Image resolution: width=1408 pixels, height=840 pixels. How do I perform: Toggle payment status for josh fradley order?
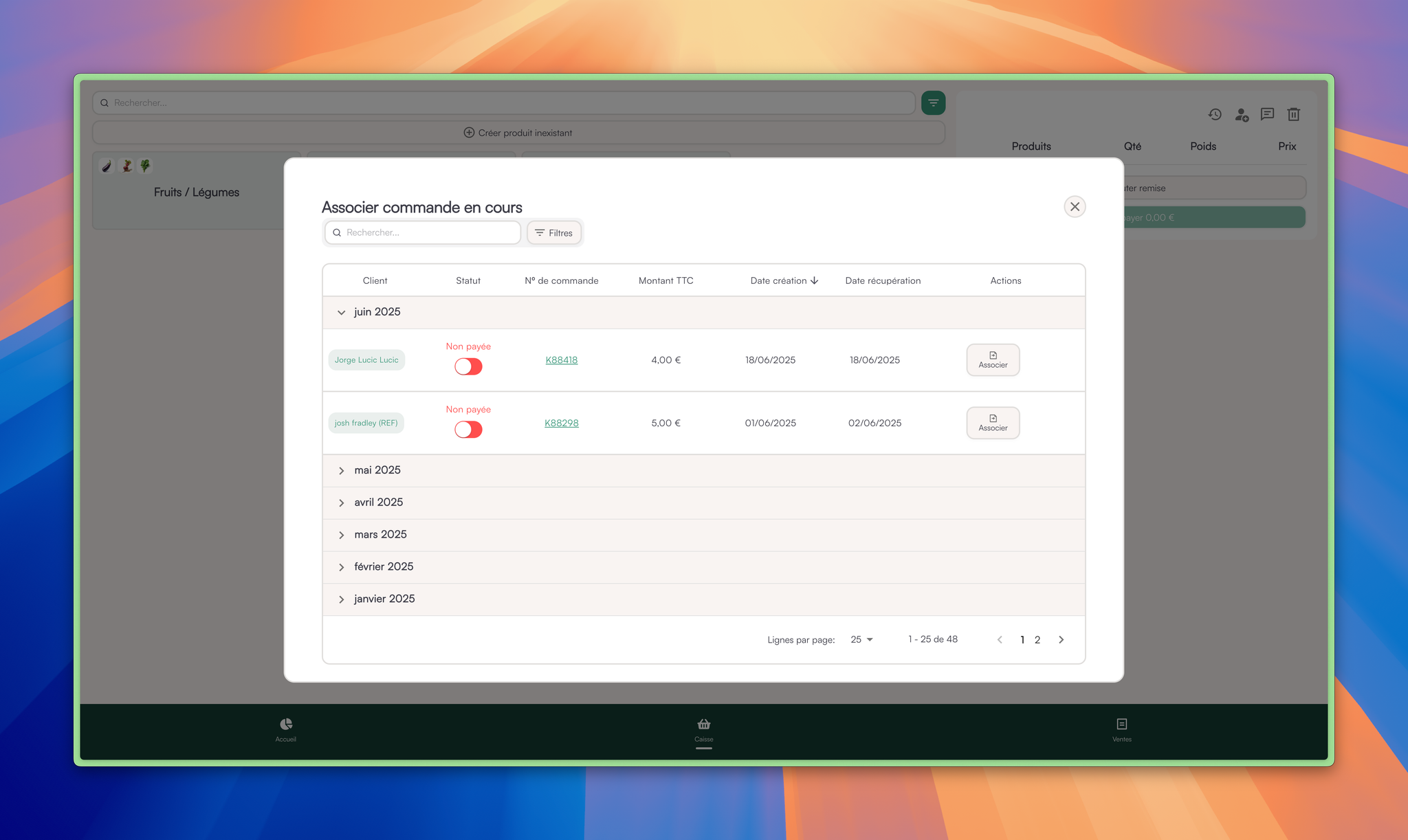point(468,430)
